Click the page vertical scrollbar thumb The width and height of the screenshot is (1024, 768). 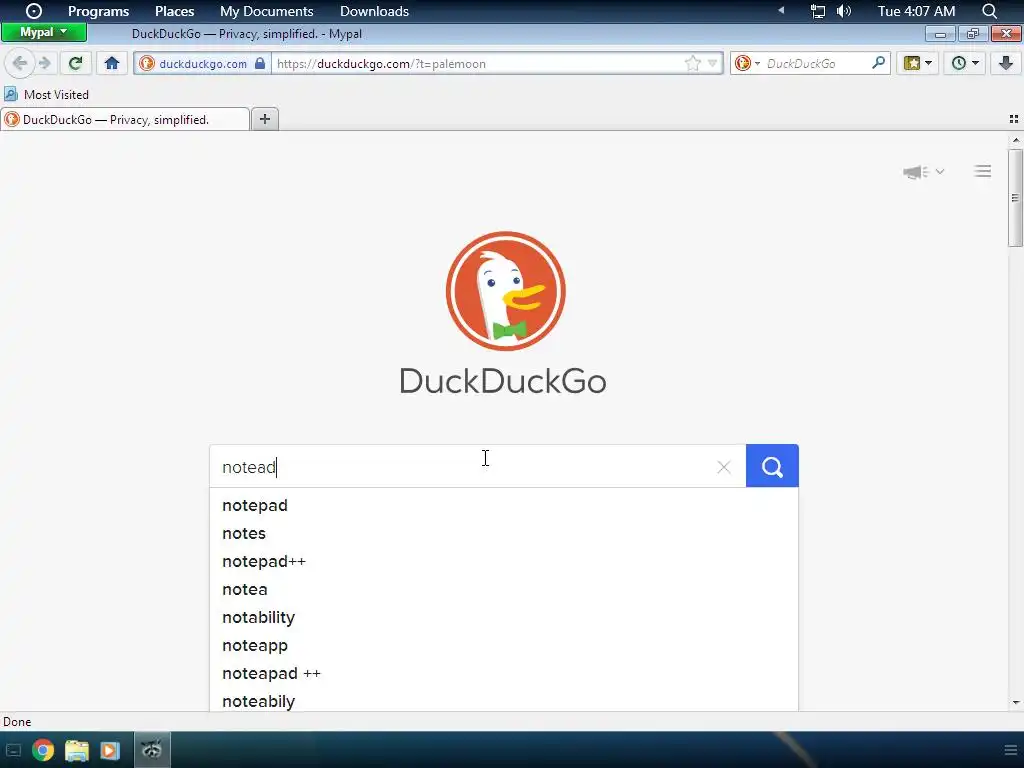point(1015,197)
